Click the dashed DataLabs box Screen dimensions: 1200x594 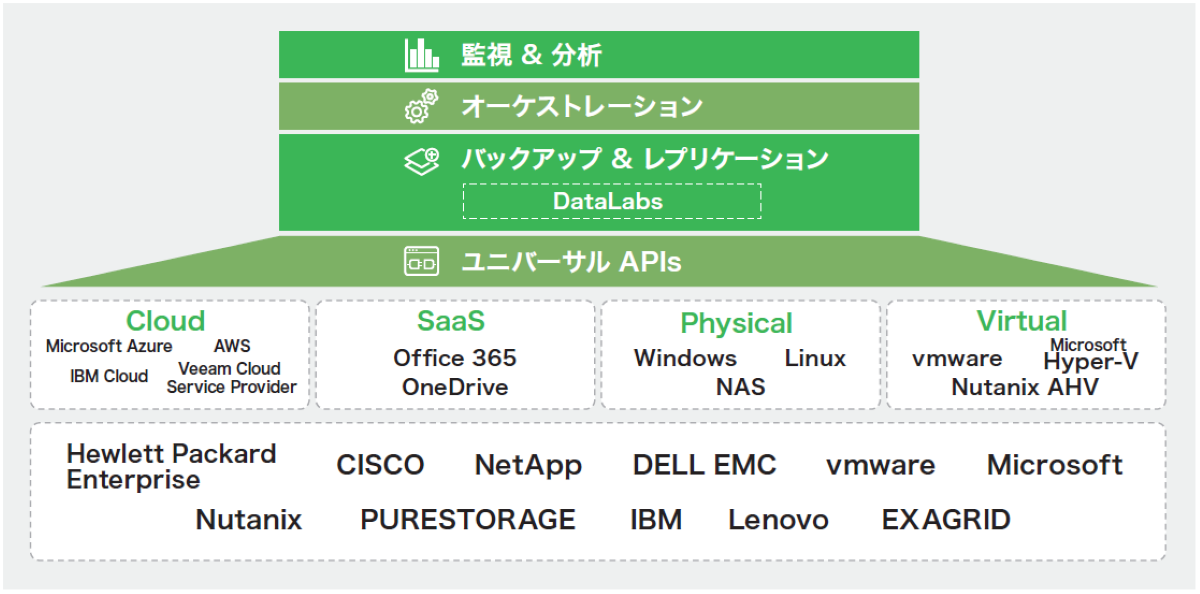(x=611, y=200)
